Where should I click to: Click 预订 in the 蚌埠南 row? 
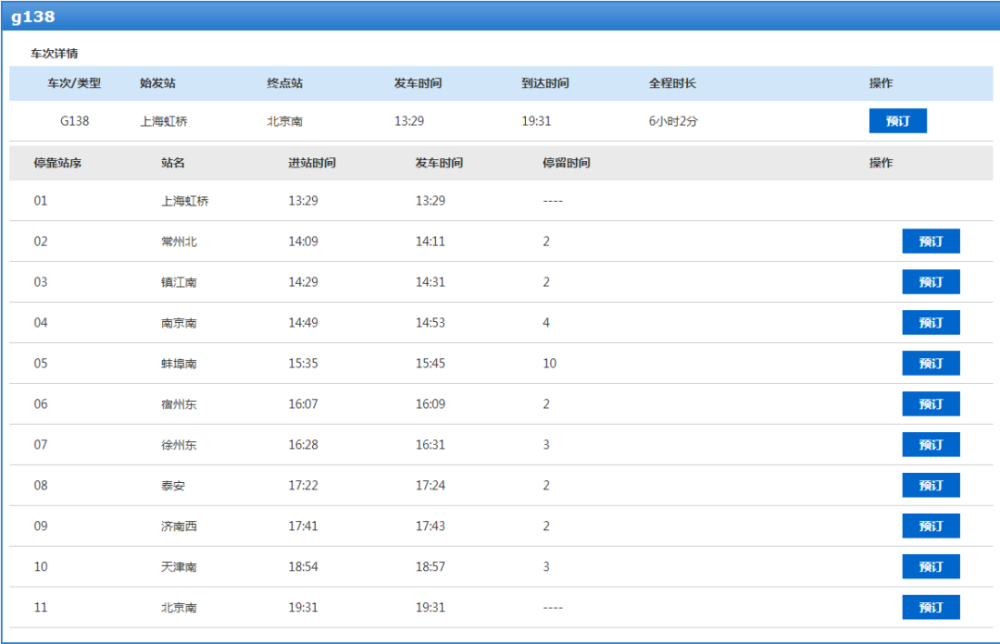coord(930,363)
